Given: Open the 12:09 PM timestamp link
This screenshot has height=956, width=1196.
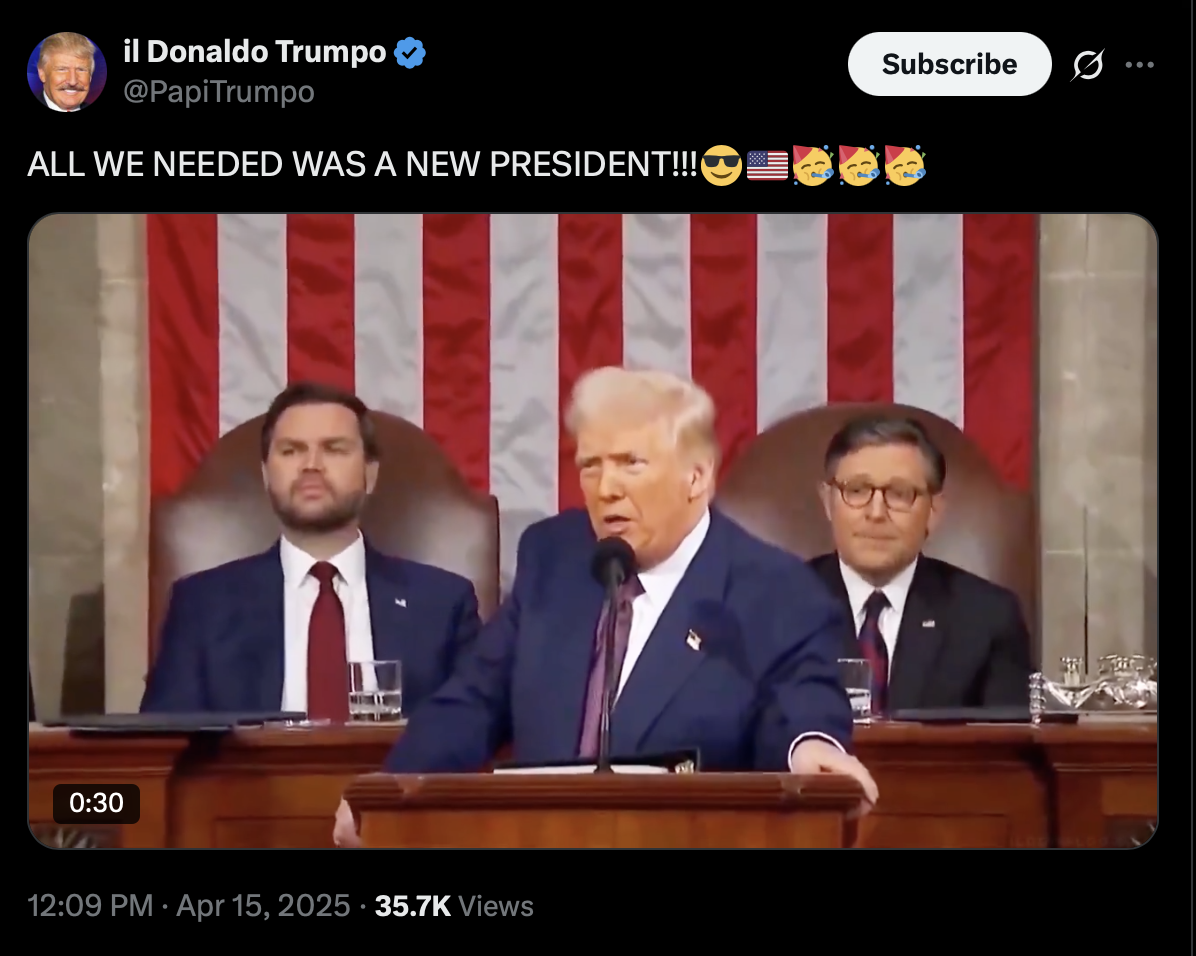Looking at the screenshot, I should coord(90,906).
